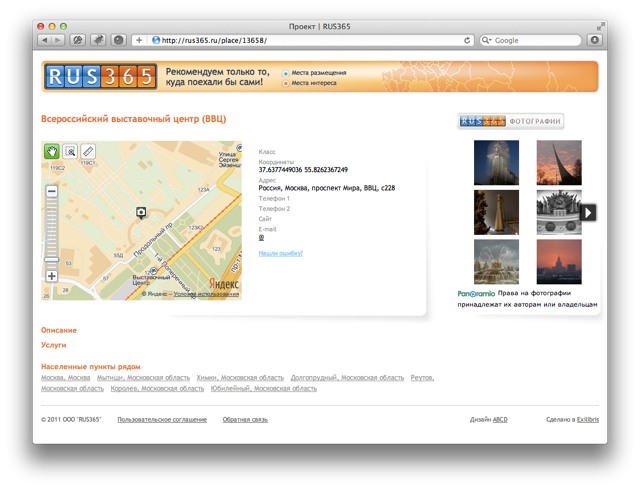
Task: Open the 'Нашли ошибку?' link
Action: coord(281,253)
